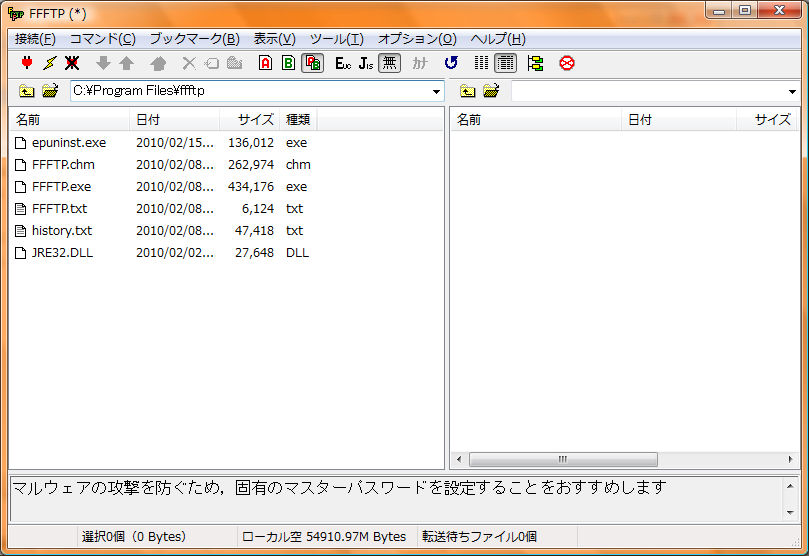Select file FFFTP.chm
This screenshot has width=809, height=556.
point(63,165)
